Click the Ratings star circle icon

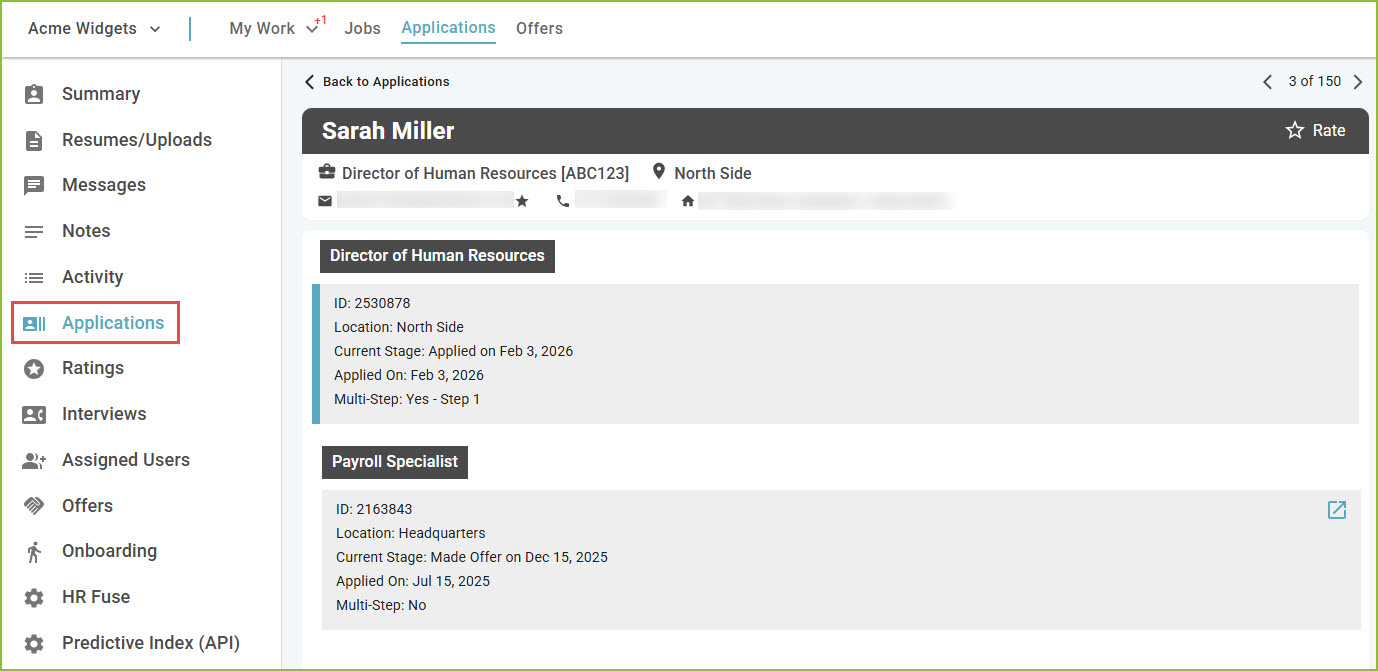34,369
